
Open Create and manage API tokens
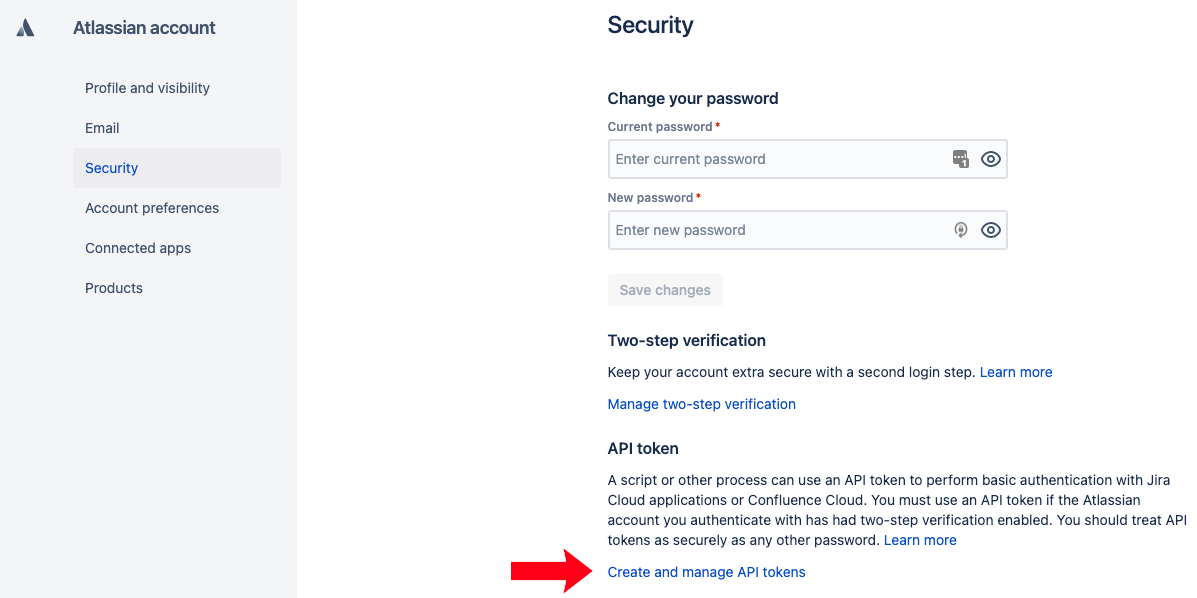(x=706, y=572)
